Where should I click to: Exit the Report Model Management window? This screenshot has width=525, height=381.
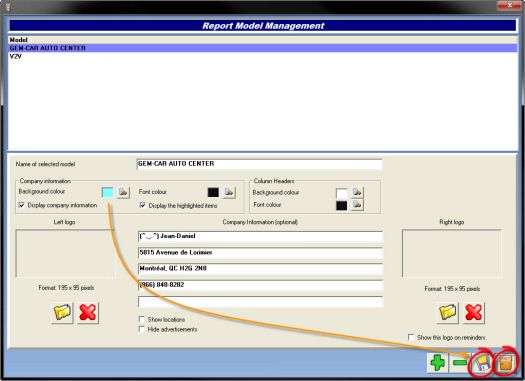[x=506, y=363]
